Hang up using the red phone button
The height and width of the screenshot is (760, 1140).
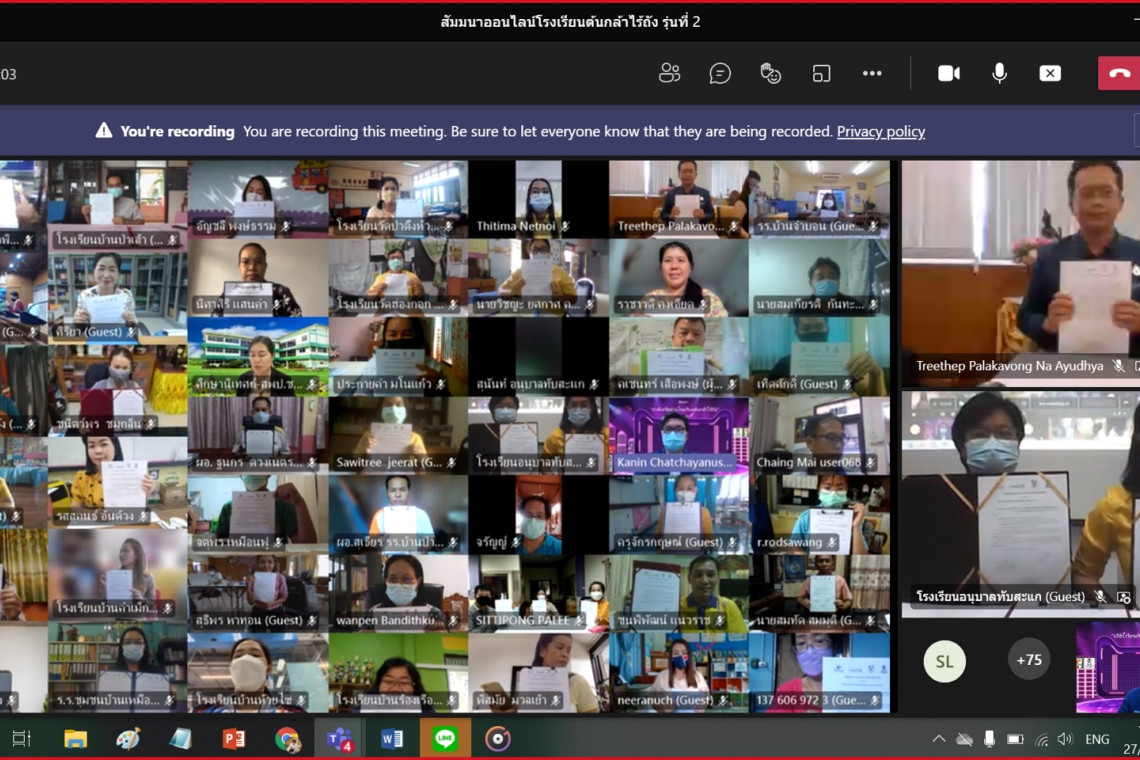[1119, 73]
